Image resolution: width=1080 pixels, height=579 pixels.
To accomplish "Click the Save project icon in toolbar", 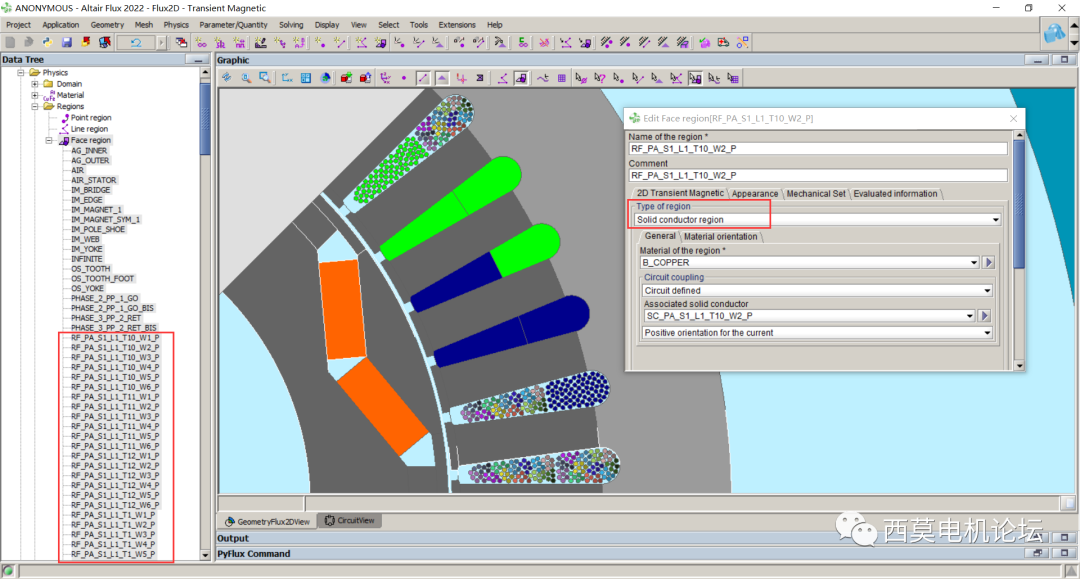I will tap(67, 42).
